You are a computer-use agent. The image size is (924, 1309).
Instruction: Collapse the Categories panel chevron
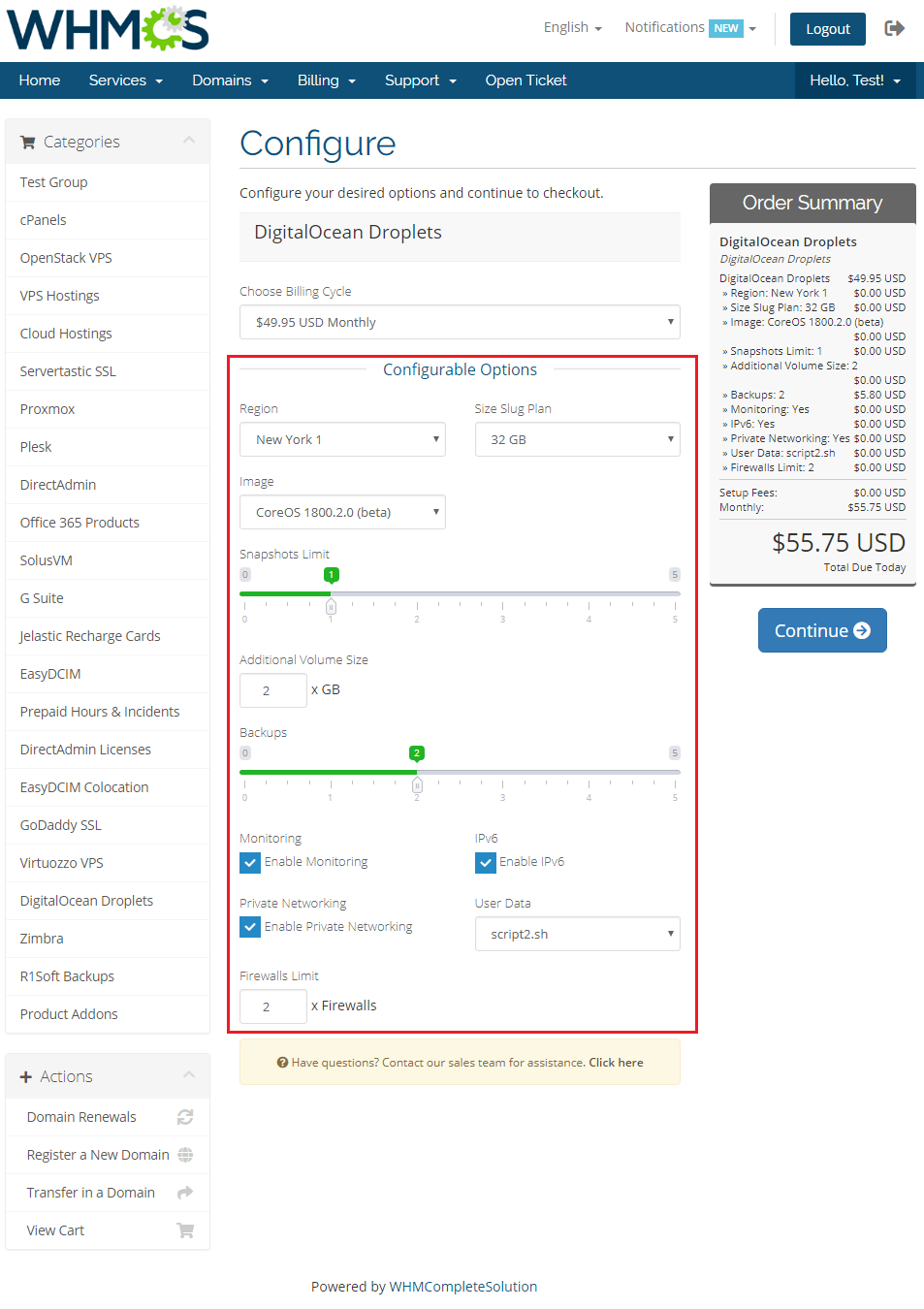189,141
